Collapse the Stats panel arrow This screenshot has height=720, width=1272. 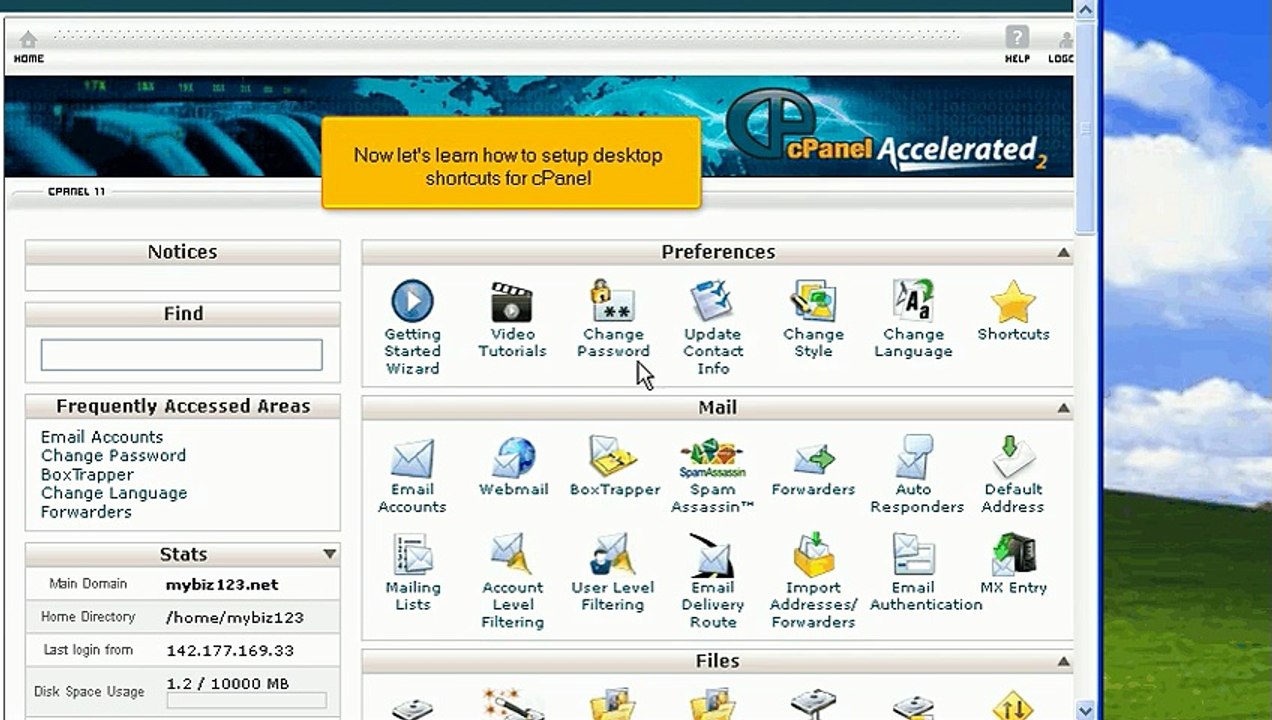[329, 554]
